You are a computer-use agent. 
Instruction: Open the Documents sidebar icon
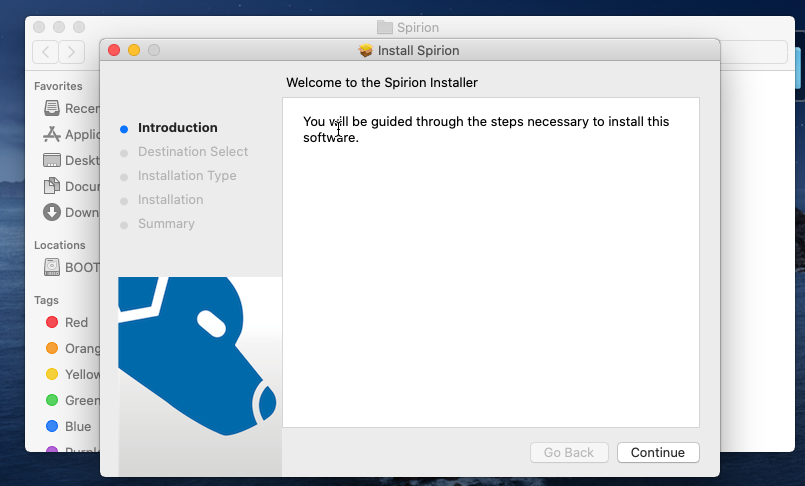52,186
